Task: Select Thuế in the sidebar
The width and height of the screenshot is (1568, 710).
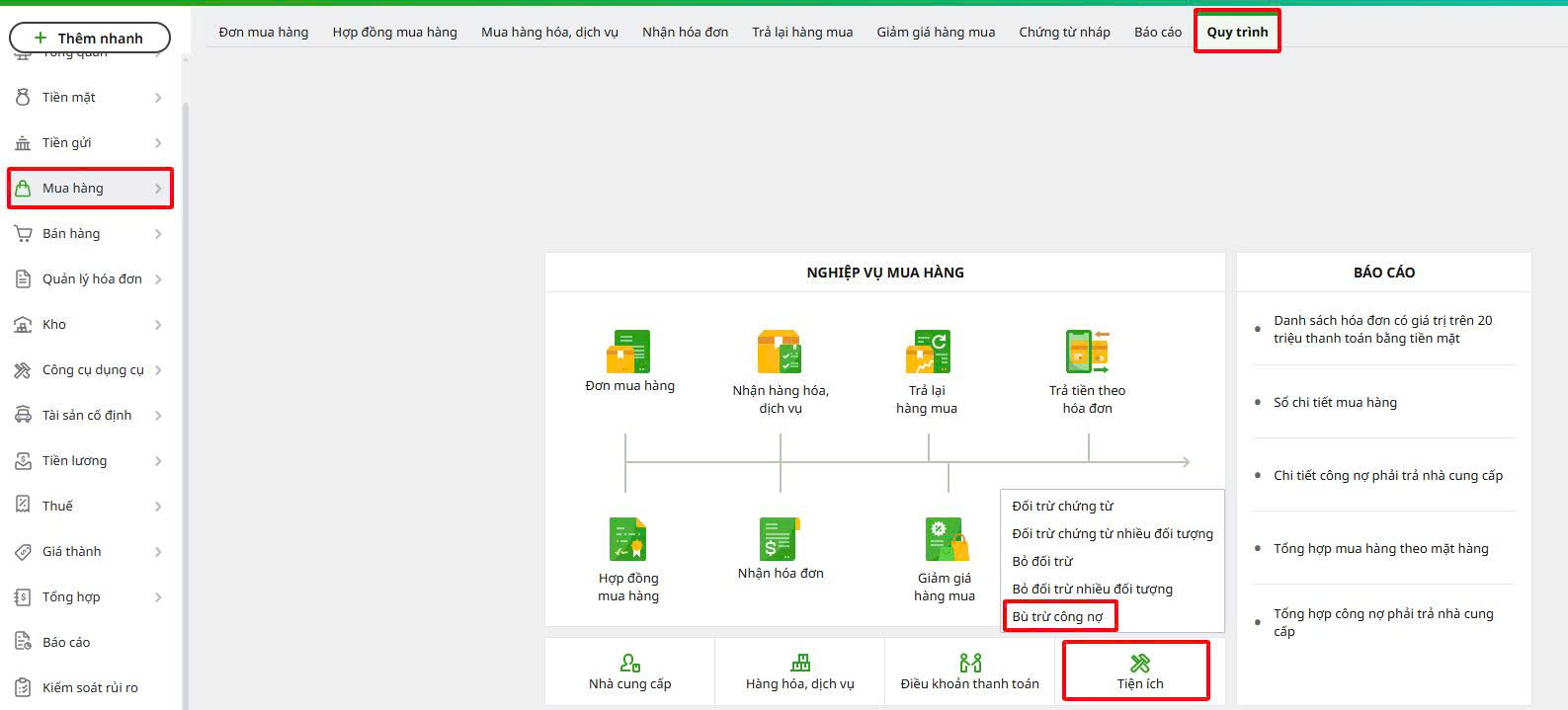Action: point(57,506)
